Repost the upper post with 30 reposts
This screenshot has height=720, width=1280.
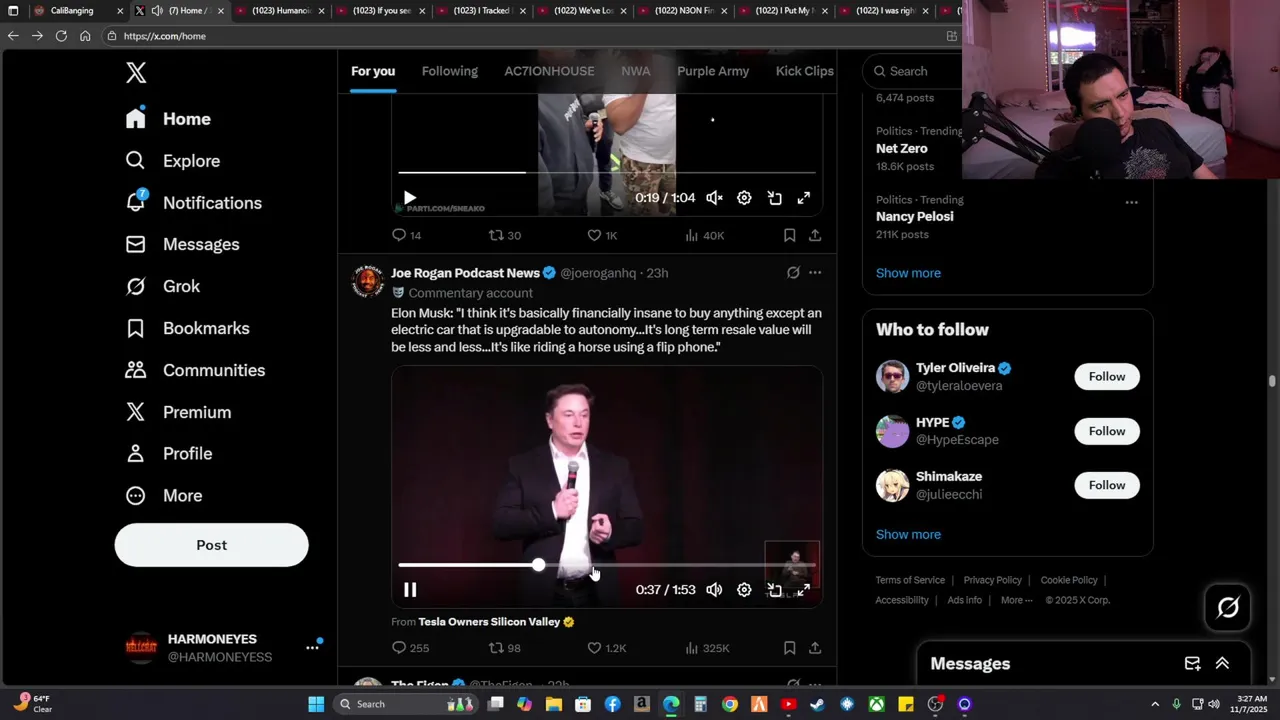505,235
